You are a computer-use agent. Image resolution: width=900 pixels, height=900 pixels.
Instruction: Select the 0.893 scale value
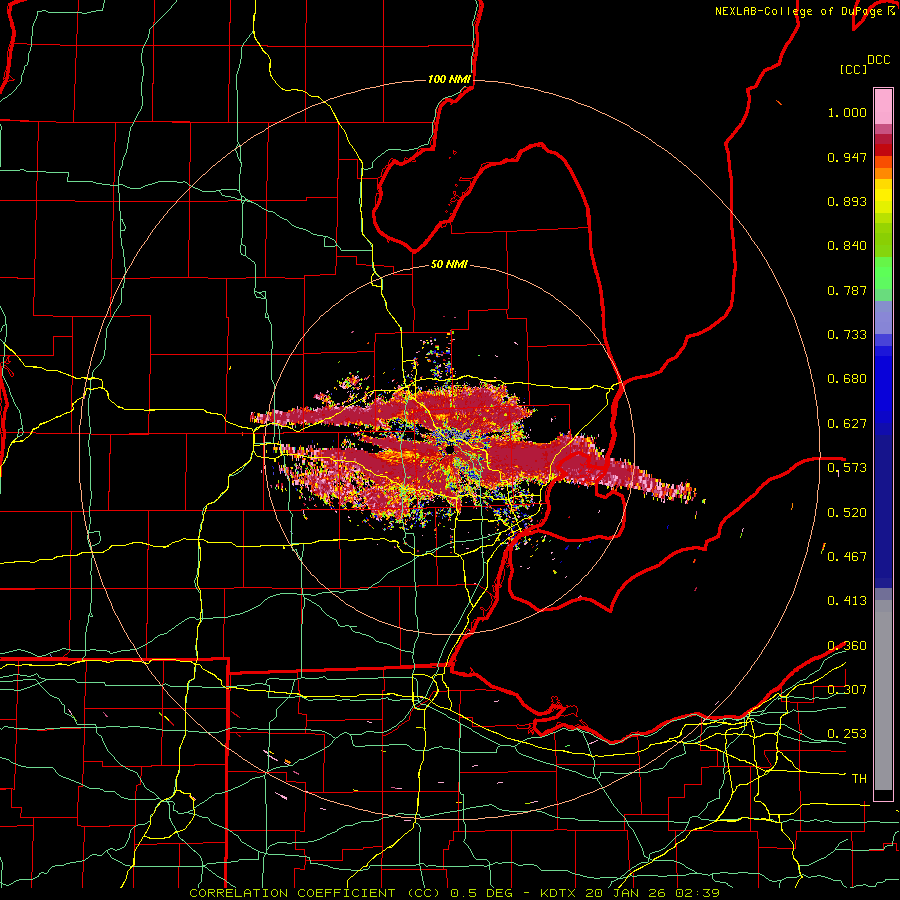[x=847, y=201]
